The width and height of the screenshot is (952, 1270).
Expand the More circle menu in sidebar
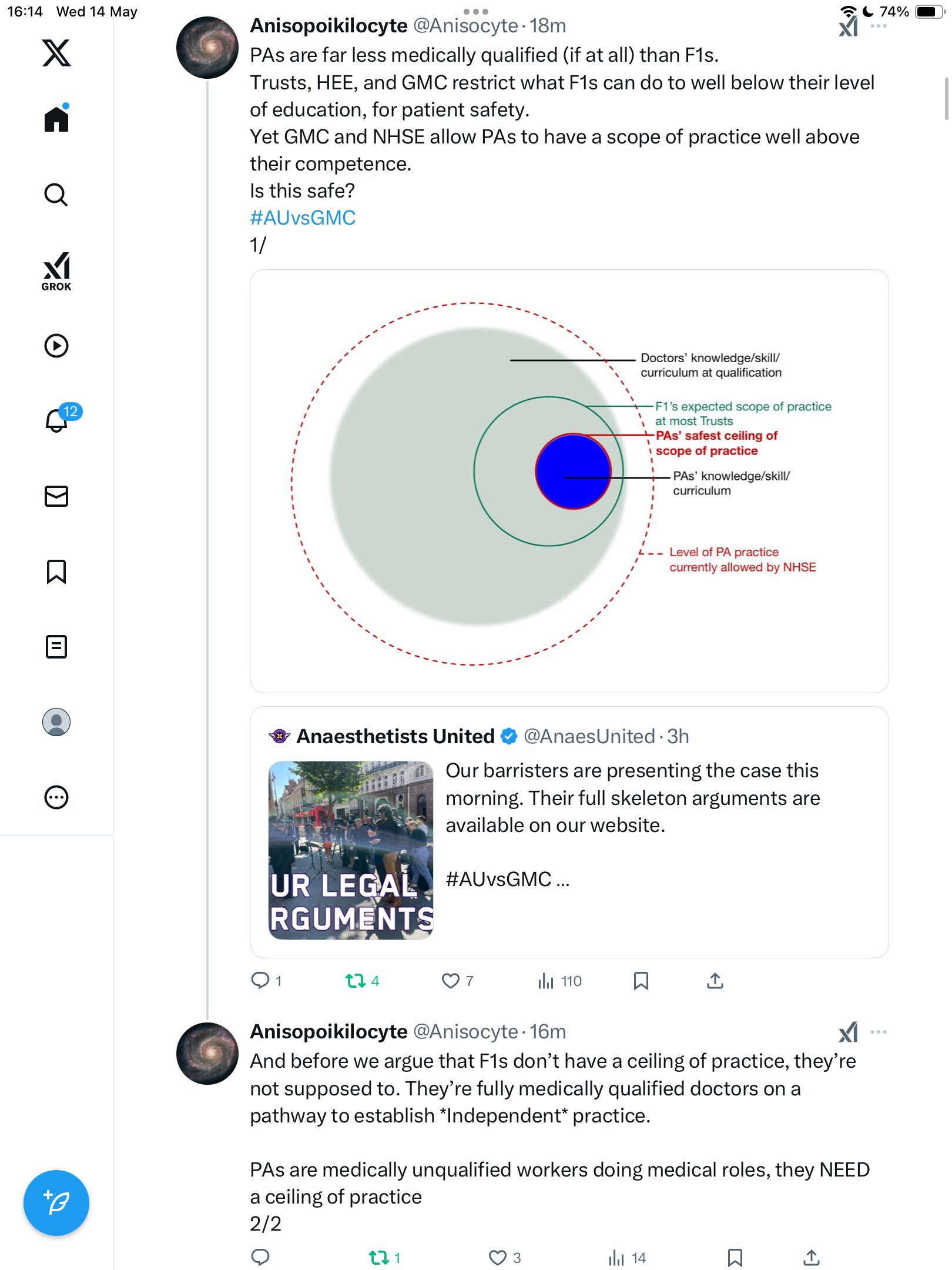pos(56,797)
